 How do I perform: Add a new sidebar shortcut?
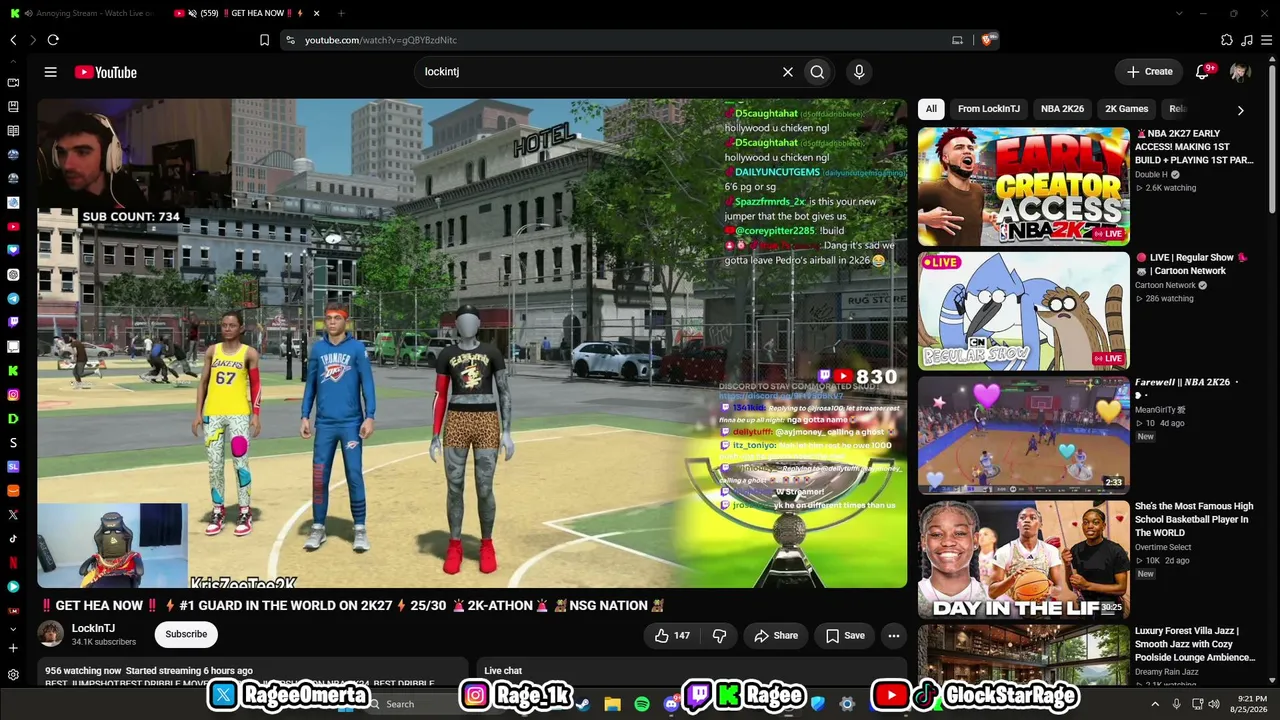pyautogui.click(x=13, y=648)
